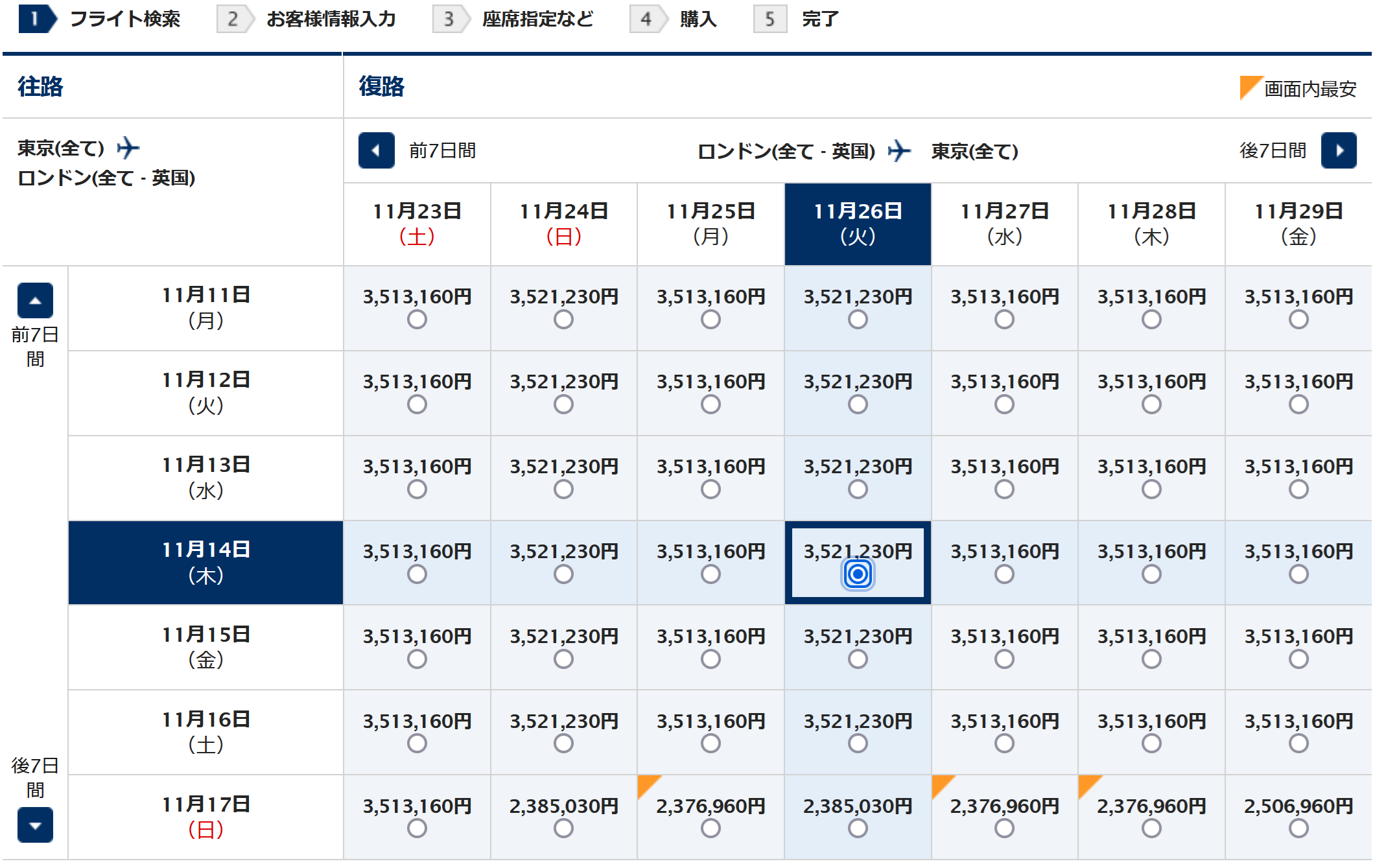The height and width of the screenshot is (868, 1384).
Task: Click the return-route next 7 days arrow
Action: tap(1338, 150)
